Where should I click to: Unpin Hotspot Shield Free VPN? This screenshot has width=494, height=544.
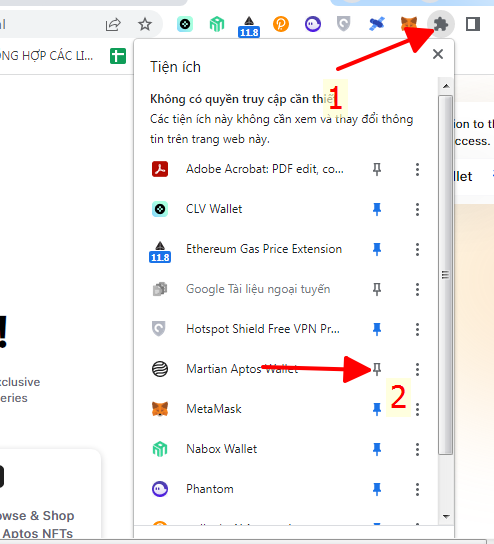point(377,329)
